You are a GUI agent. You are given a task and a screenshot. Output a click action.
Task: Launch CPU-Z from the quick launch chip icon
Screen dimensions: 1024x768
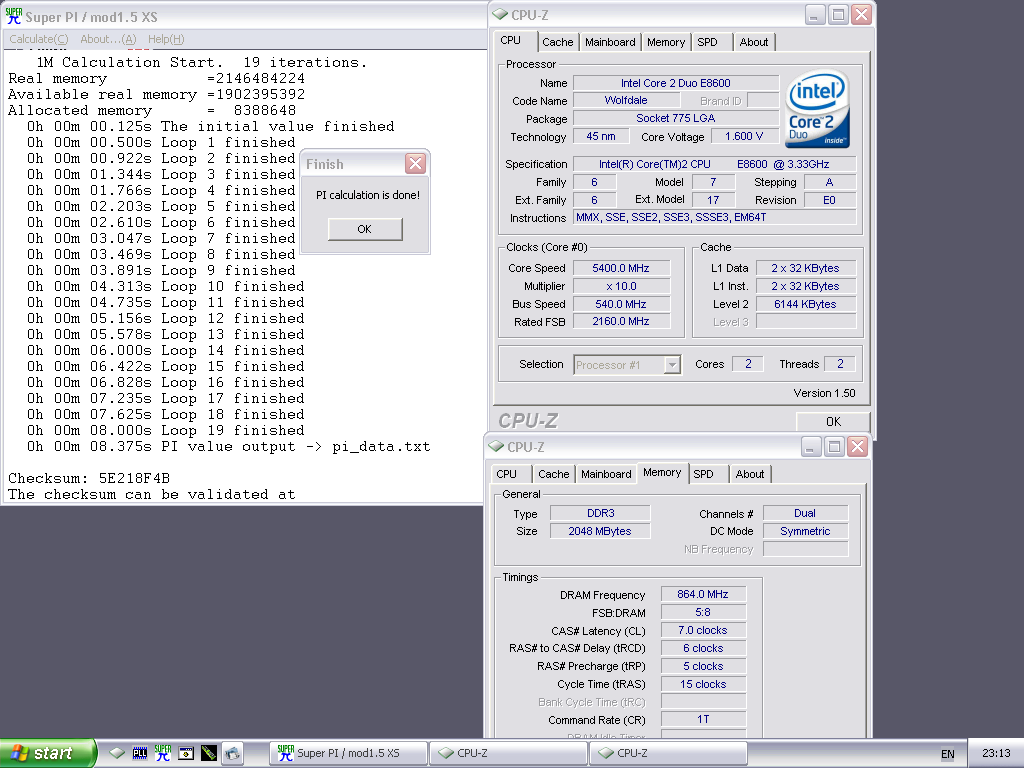[117, 753]
